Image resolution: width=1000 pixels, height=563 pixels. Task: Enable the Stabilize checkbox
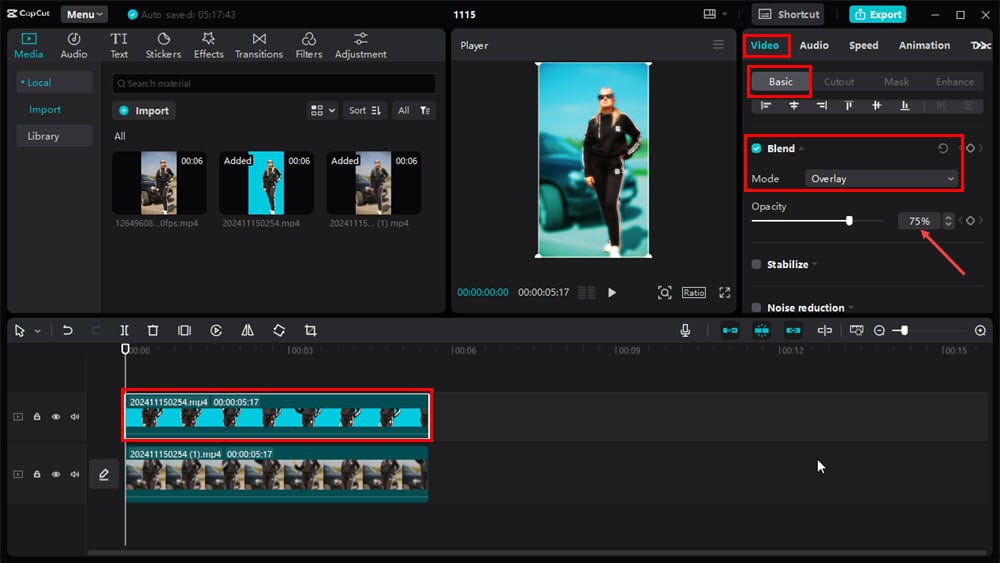756,265
